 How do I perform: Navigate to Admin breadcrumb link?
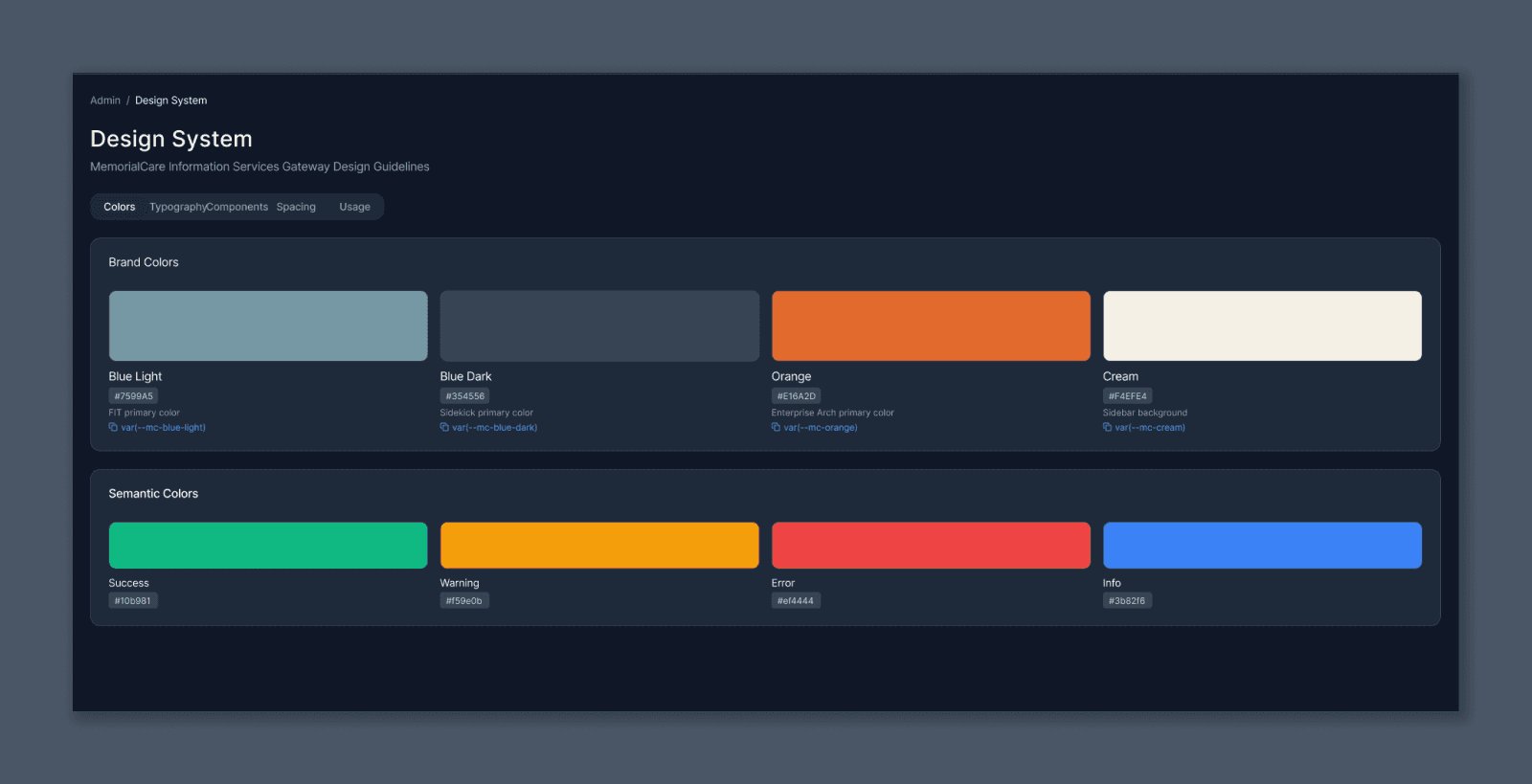[105, 101]
